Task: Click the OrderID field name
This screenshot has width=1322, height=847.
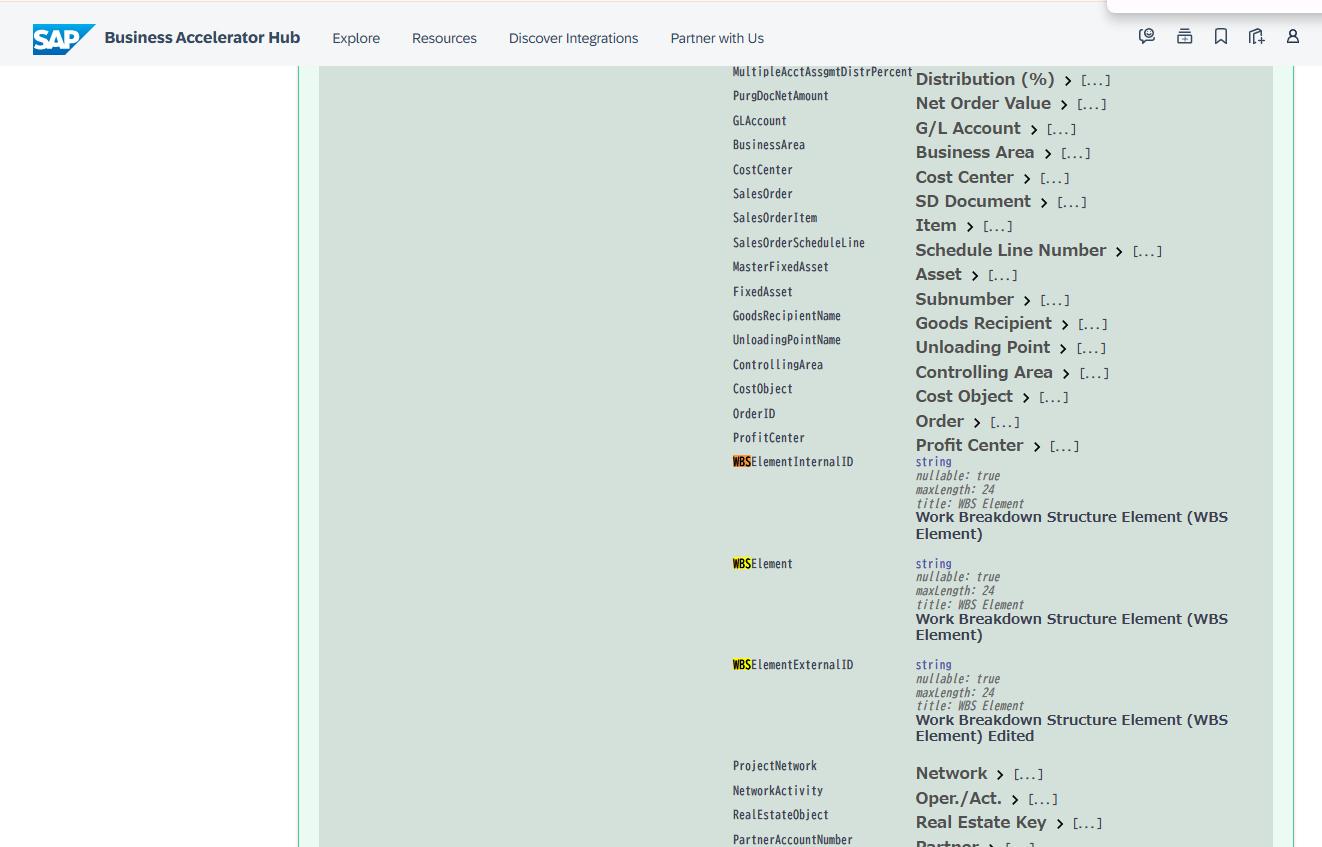Action: (754, 414)
